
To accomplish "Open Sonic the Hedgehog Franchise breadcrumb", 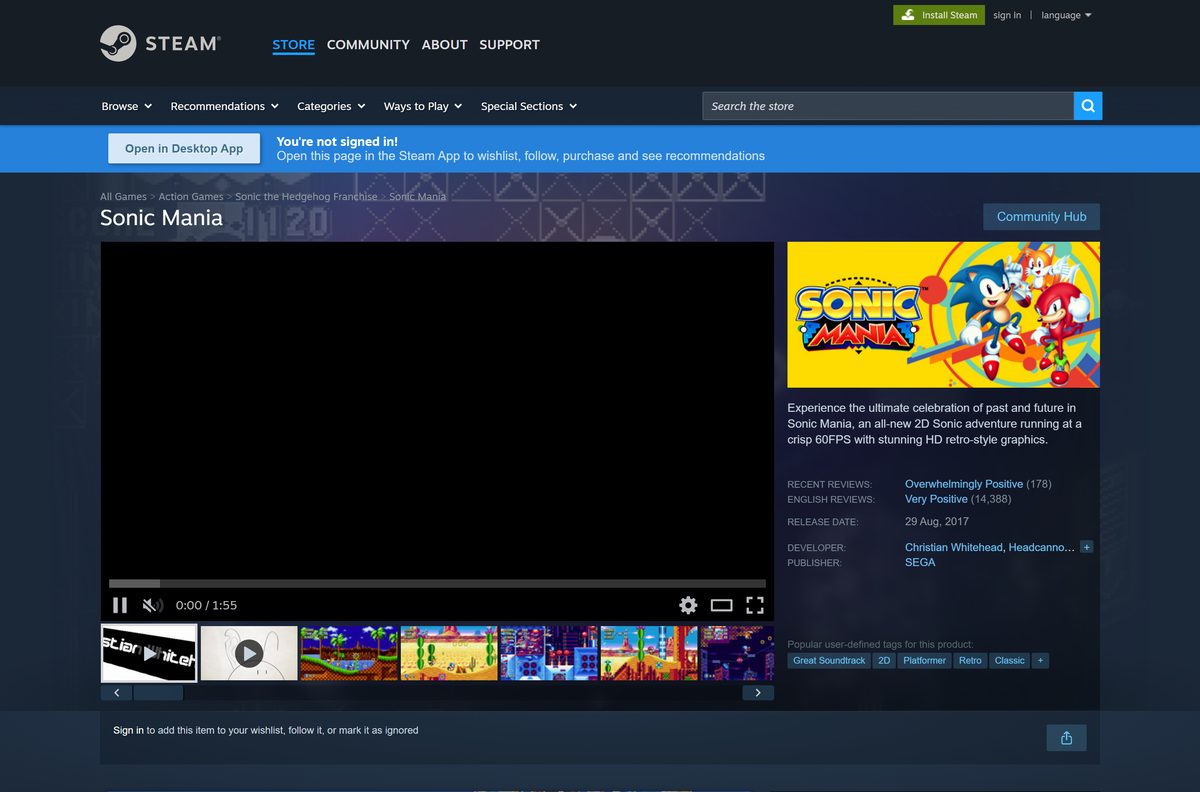I will click(306, 197).
